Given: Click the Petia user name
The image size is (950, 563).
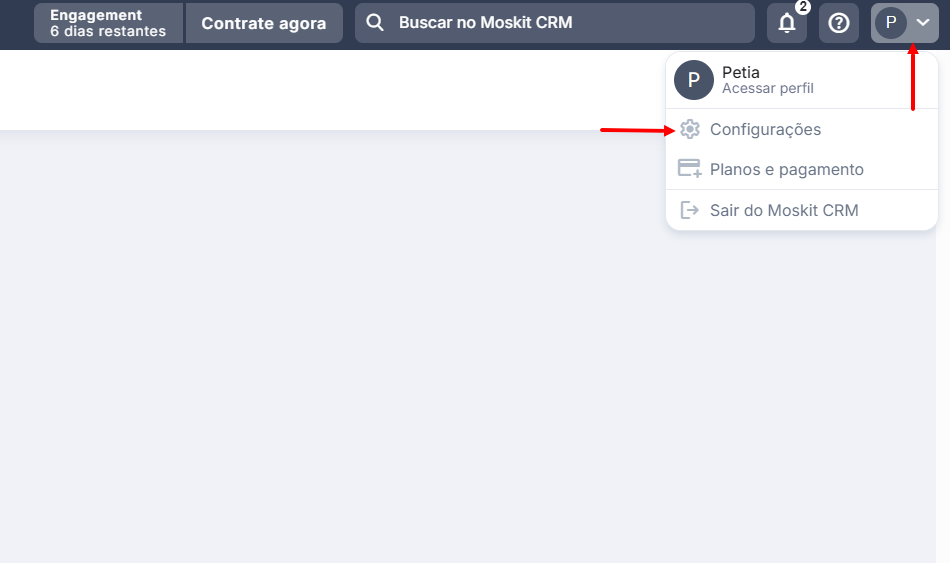Looking at the screenshot, I should [741, 72].
